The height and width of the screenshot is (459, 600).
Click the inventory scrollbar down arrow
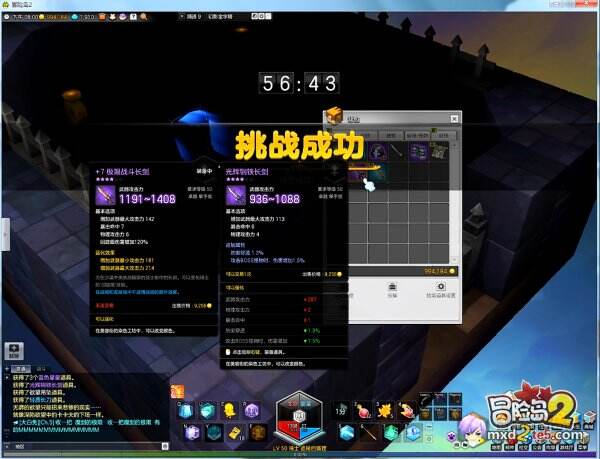tap(454, 260)
